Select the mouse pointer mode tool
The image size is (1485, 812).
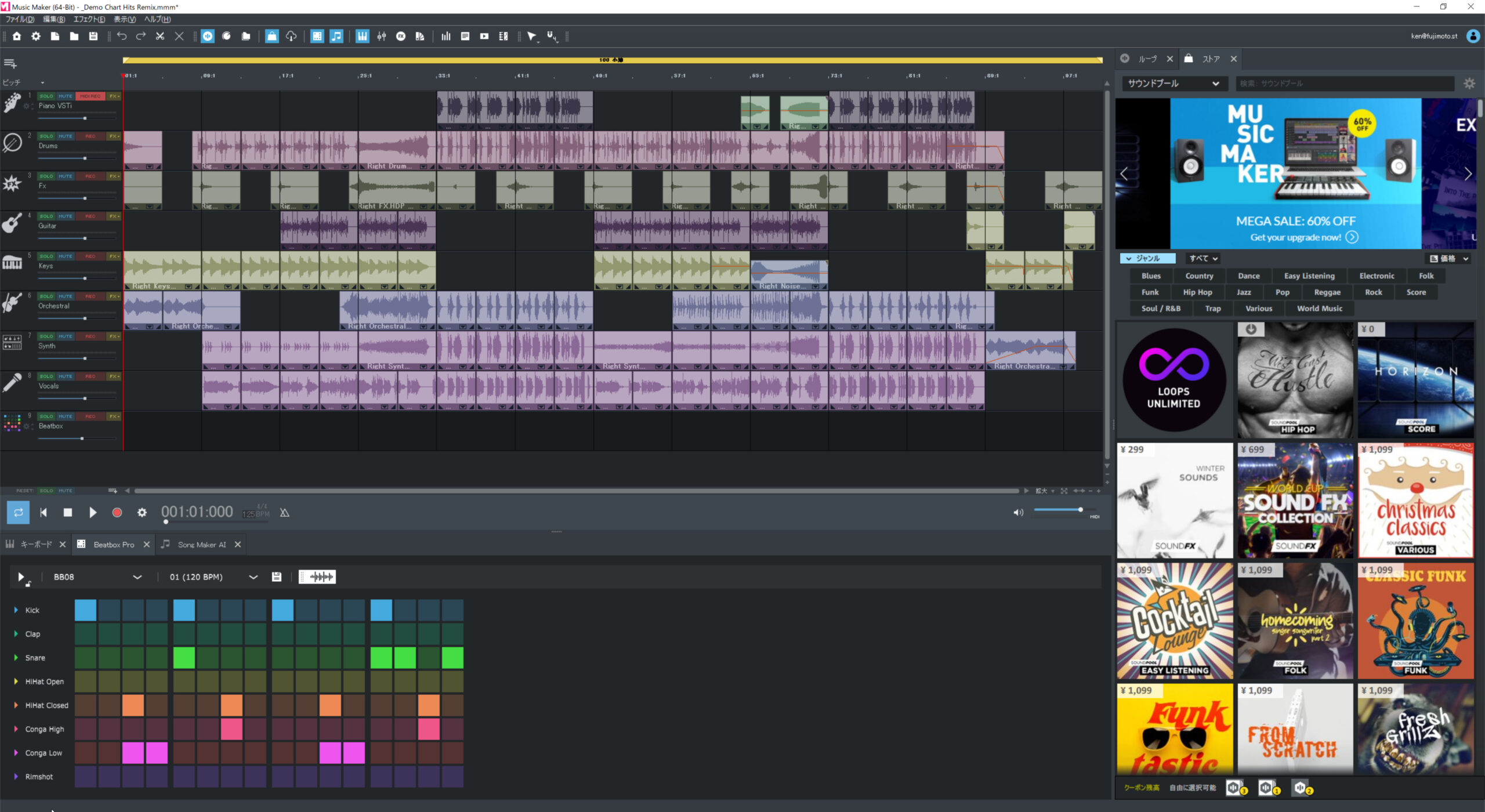[532, 37]
